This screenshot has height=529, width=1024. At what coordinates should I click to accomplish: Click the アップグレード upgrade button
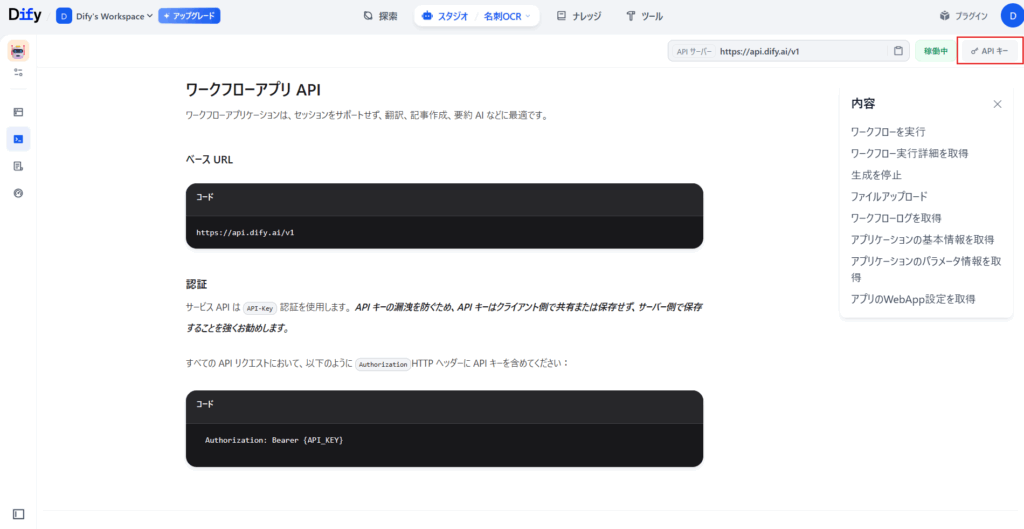(189, 16)
